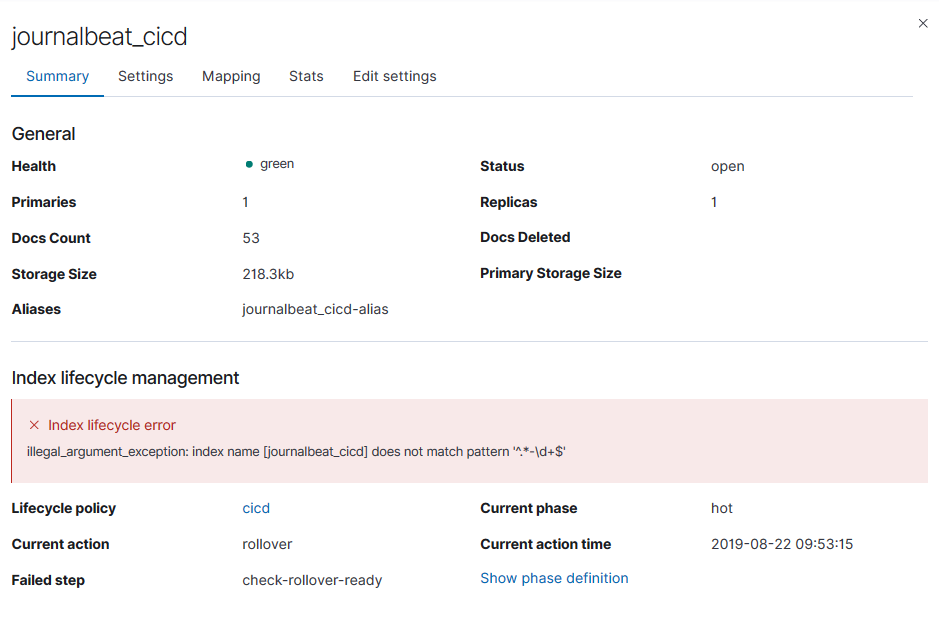Select the Edit settings tab
This screenshot has height=637, width=939.
coord(394,76)
